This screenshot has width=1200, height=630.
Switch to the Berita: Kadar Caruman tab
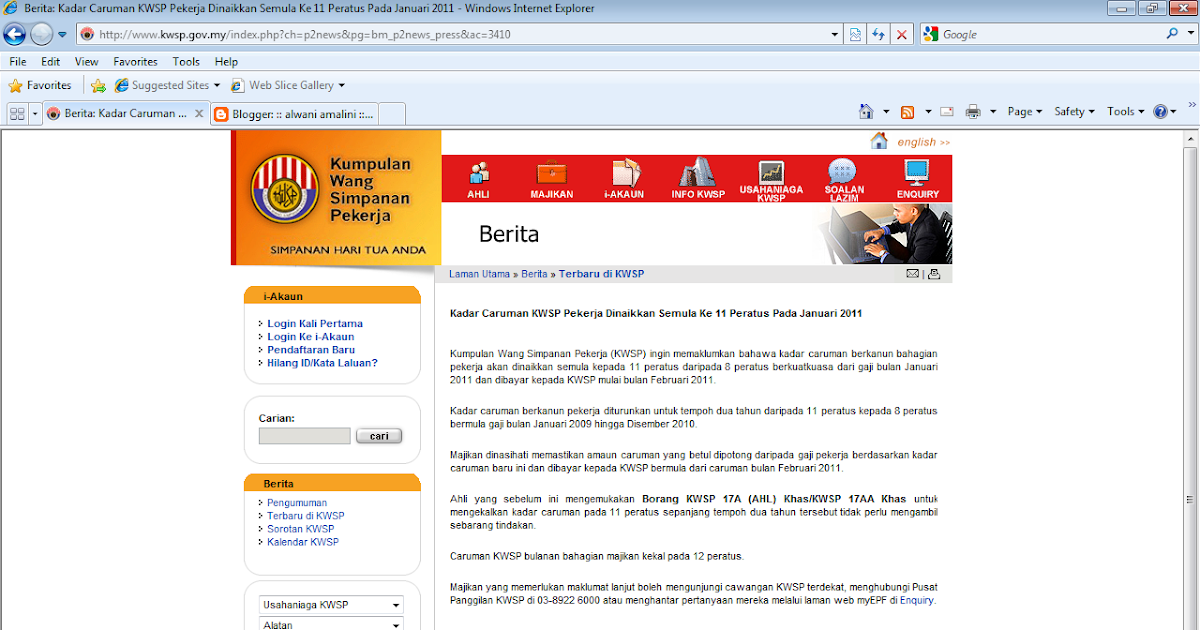pos(125,114)
